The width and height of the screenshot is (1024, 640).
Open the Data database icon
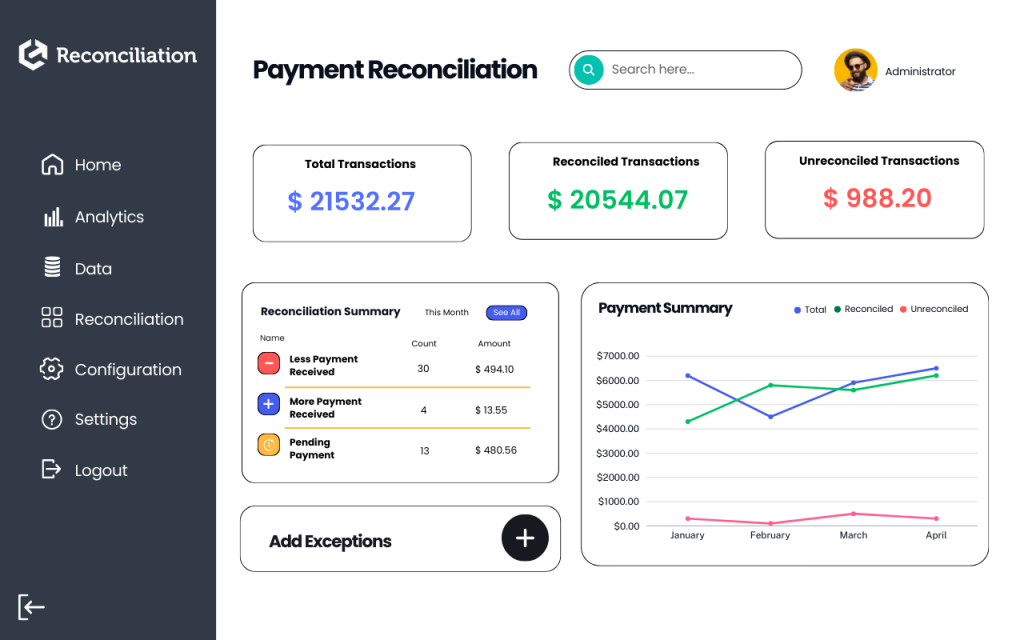pyautogui.click(x=51, y=267)
